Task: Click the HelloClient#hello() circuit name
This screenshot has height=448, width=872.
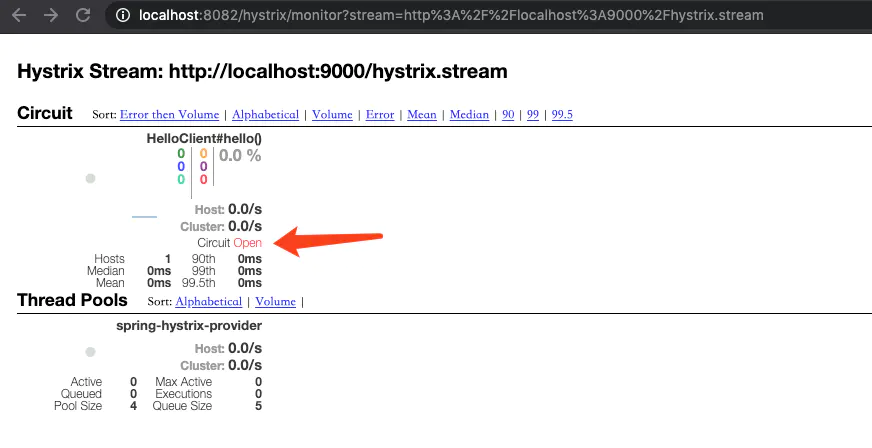Action: point(204,138)
